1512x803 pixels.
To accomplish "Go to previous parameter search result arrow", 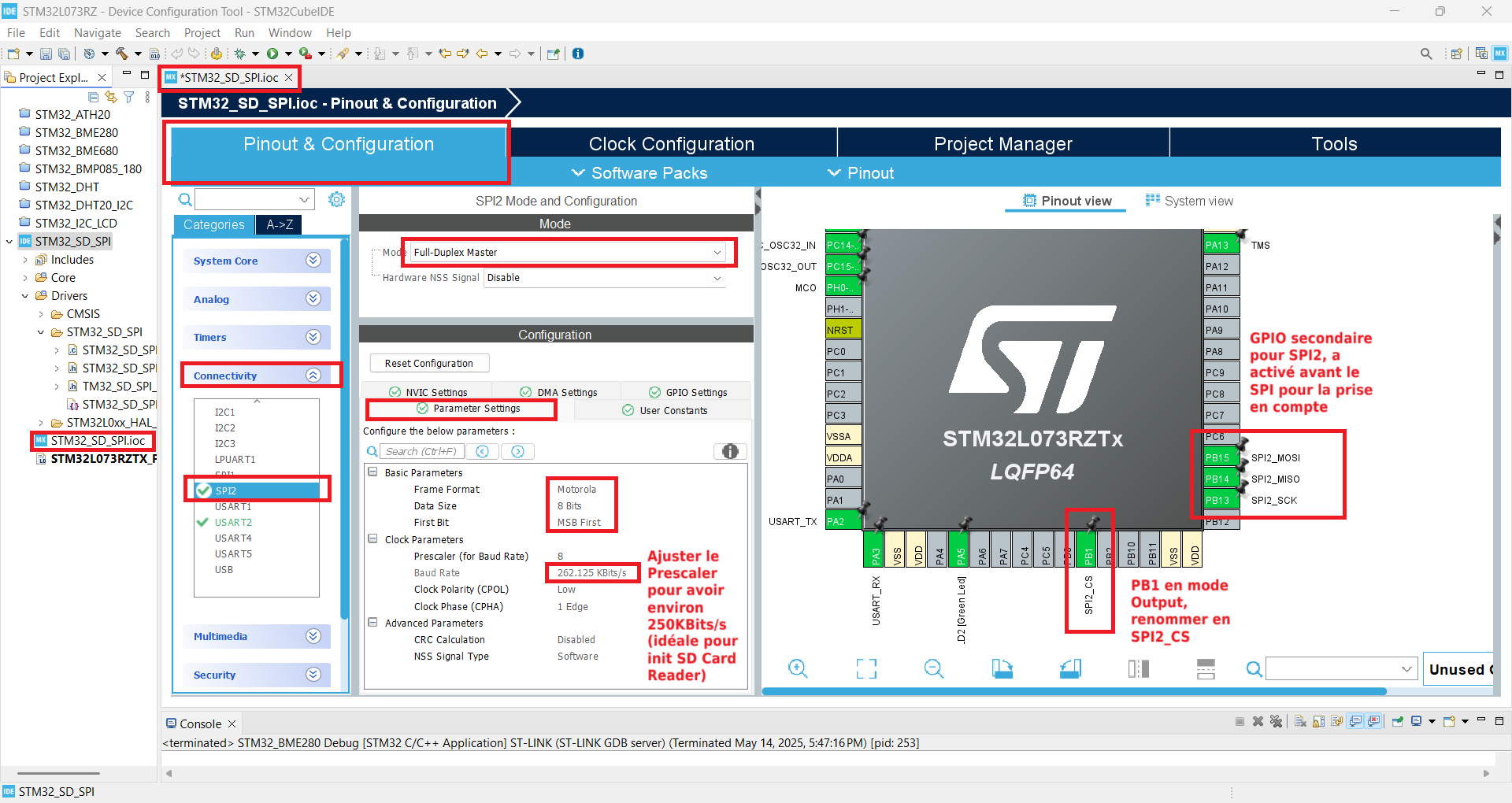I will point(483,451).
